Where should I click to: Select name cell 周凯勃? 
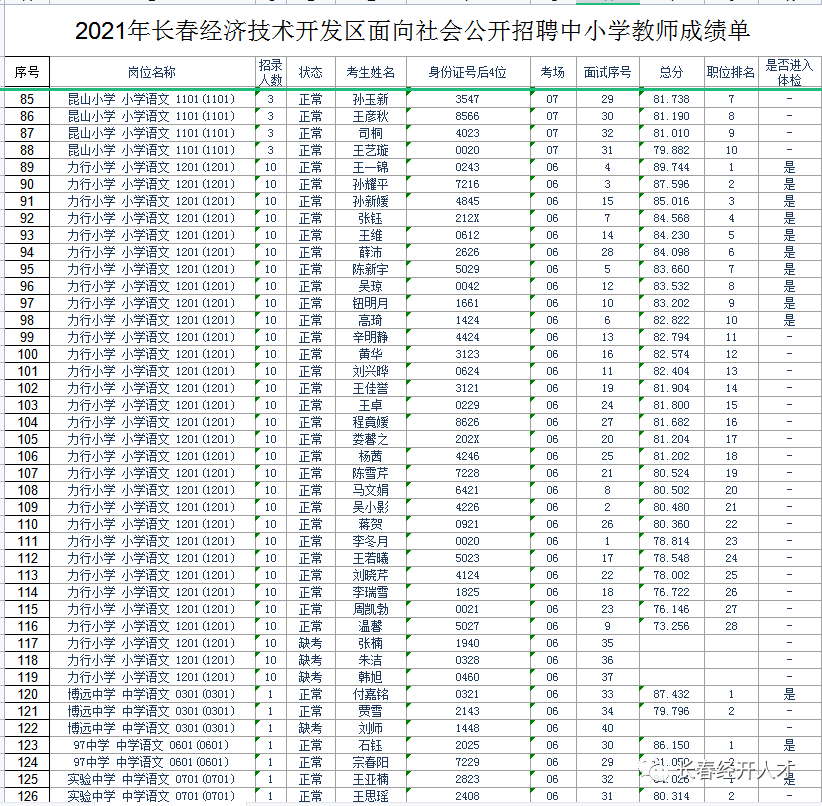pos(371,609)
